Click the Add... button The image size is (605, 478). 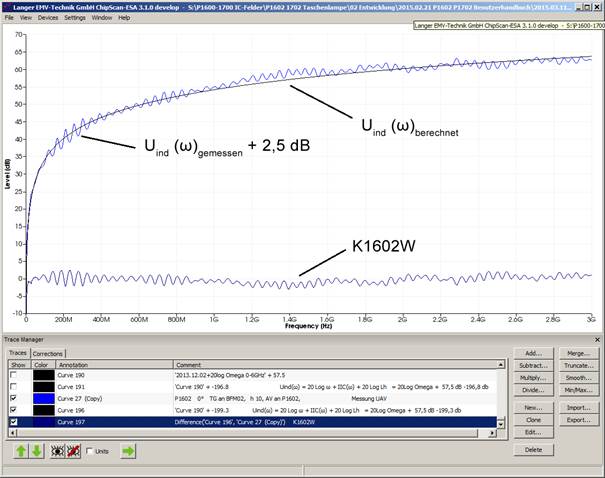pyautogui.click(x=534, y=353)
